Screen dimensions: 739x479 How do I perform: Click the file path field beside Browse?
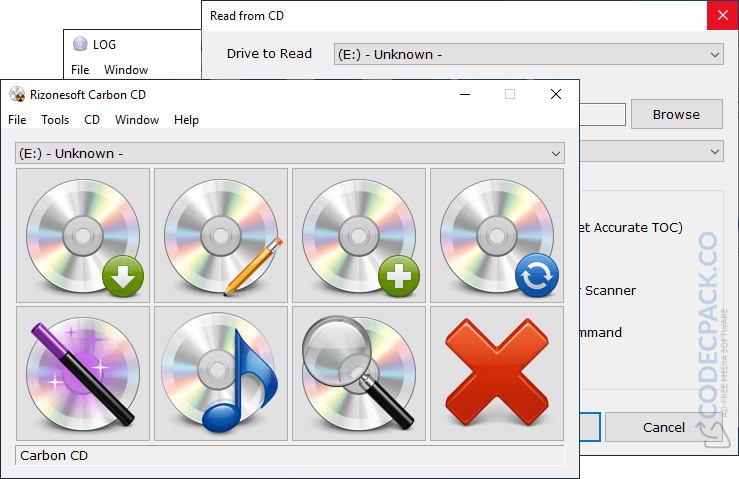[x=602, y=114]
